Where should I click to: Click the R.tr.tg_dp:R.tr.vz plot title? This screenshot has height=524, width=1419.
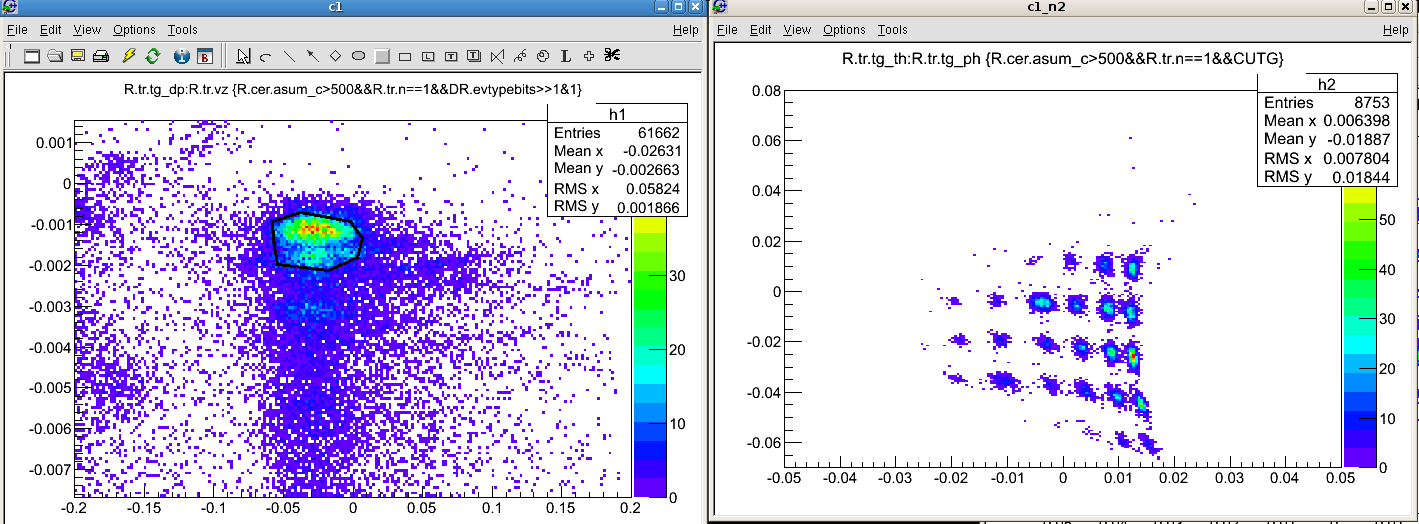[x=353, y=90]
